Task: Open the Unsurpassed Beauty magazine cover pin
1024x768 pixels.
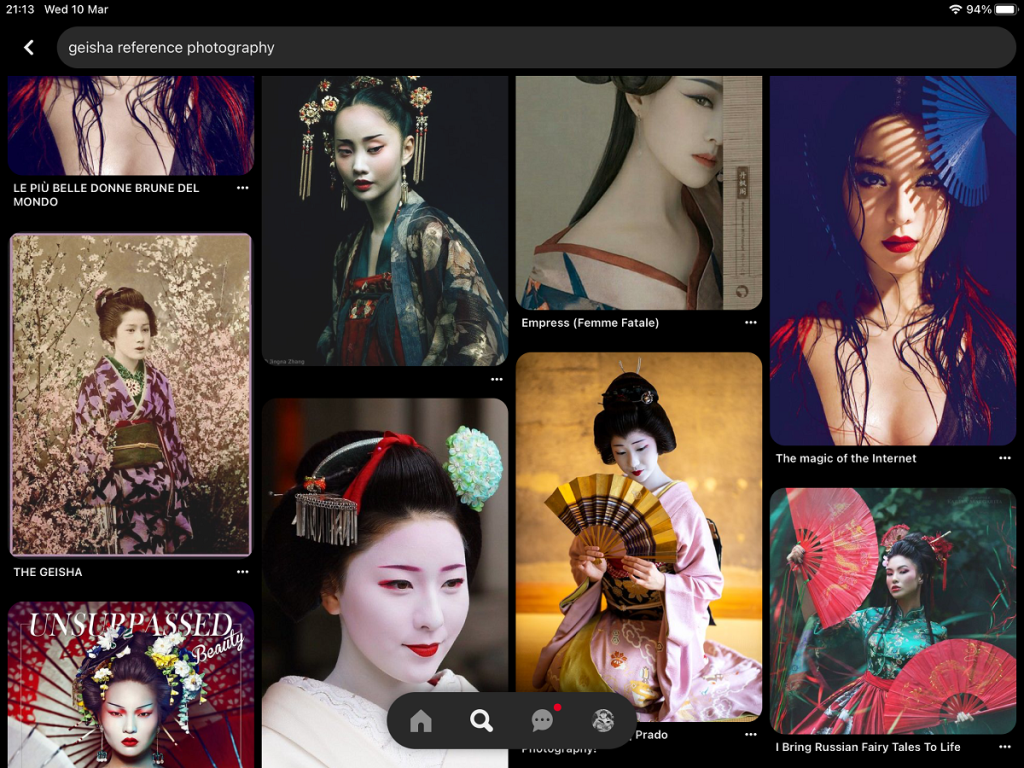Action: [130, 685]
